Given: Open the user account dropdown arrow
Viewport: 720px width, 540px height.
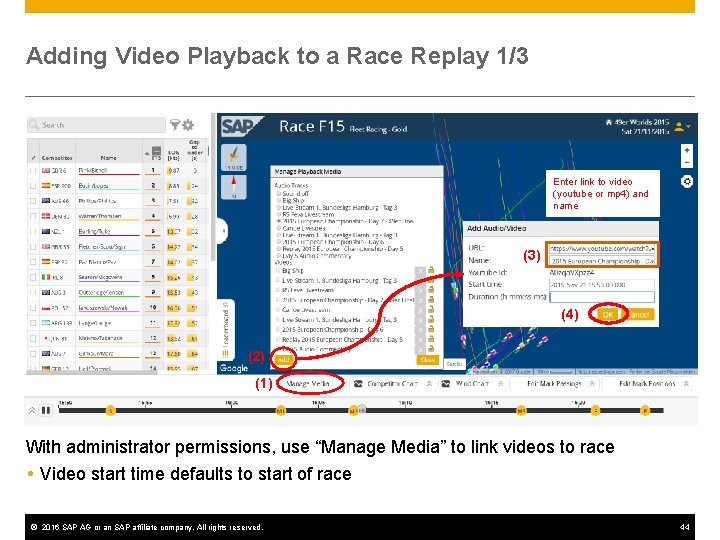Looking at the screenshot, I should (688, 127).
